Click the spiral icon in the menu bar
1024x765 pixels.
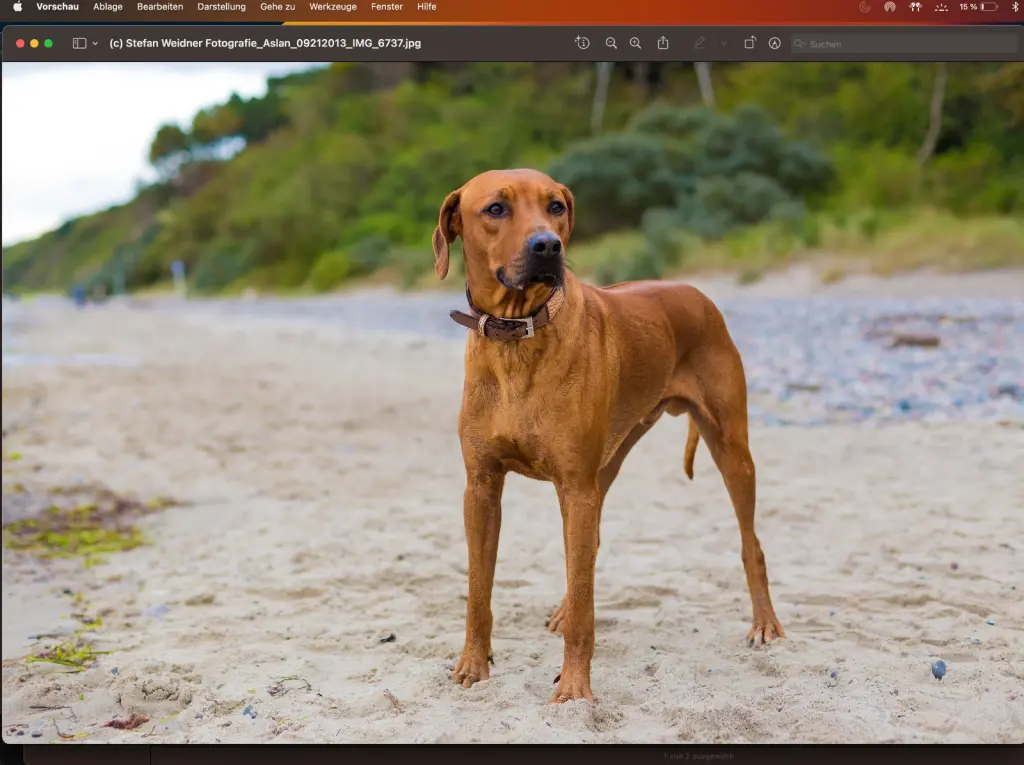[x=865, y=7]
